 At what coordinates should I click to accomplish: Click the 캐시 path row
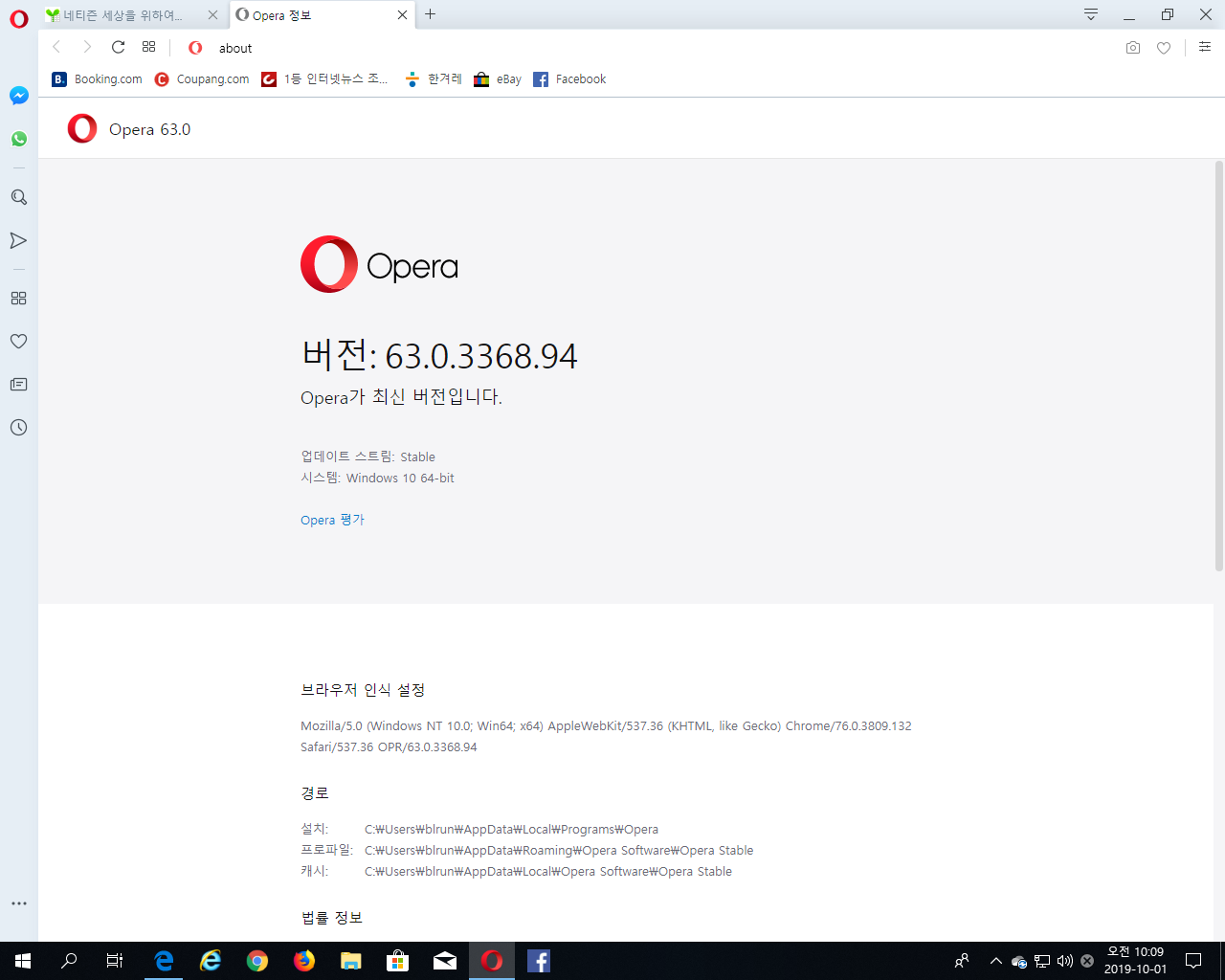(x=516, y=871)
